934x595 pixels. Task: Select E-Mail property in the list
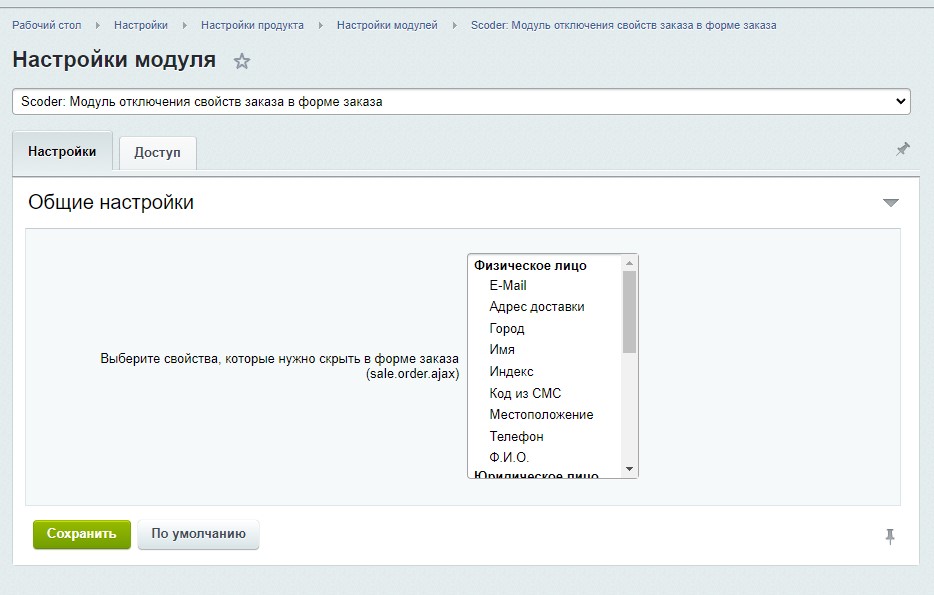point(508,286)
